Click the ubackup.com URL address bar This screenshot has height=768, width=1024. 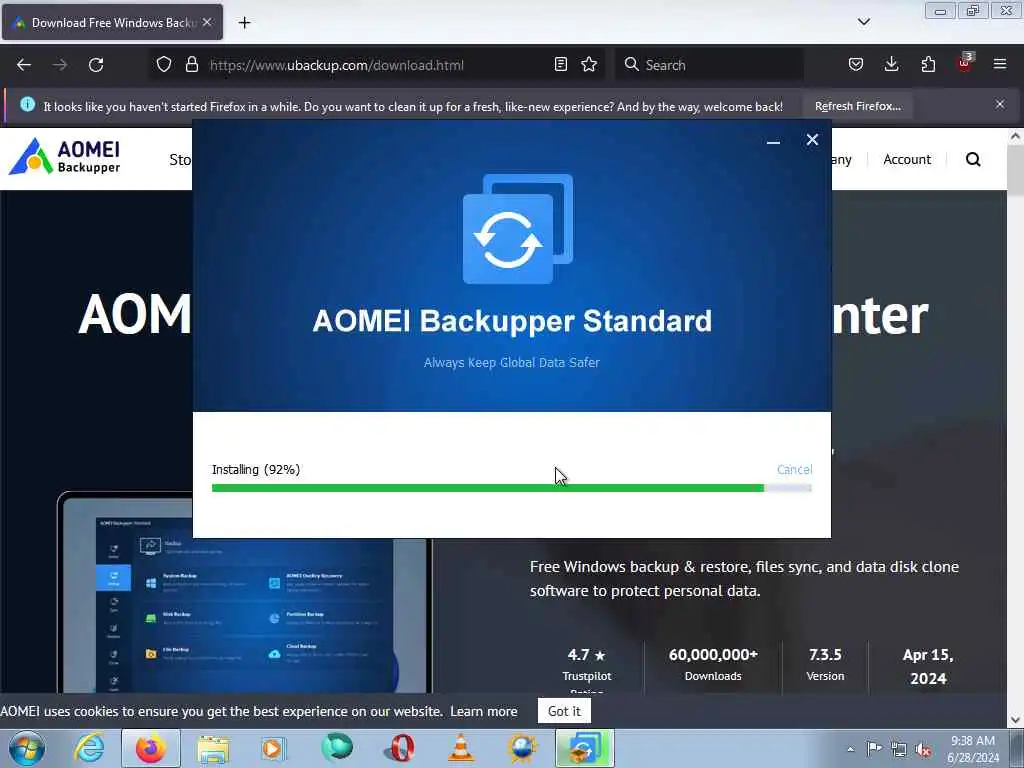coord(336,65)
